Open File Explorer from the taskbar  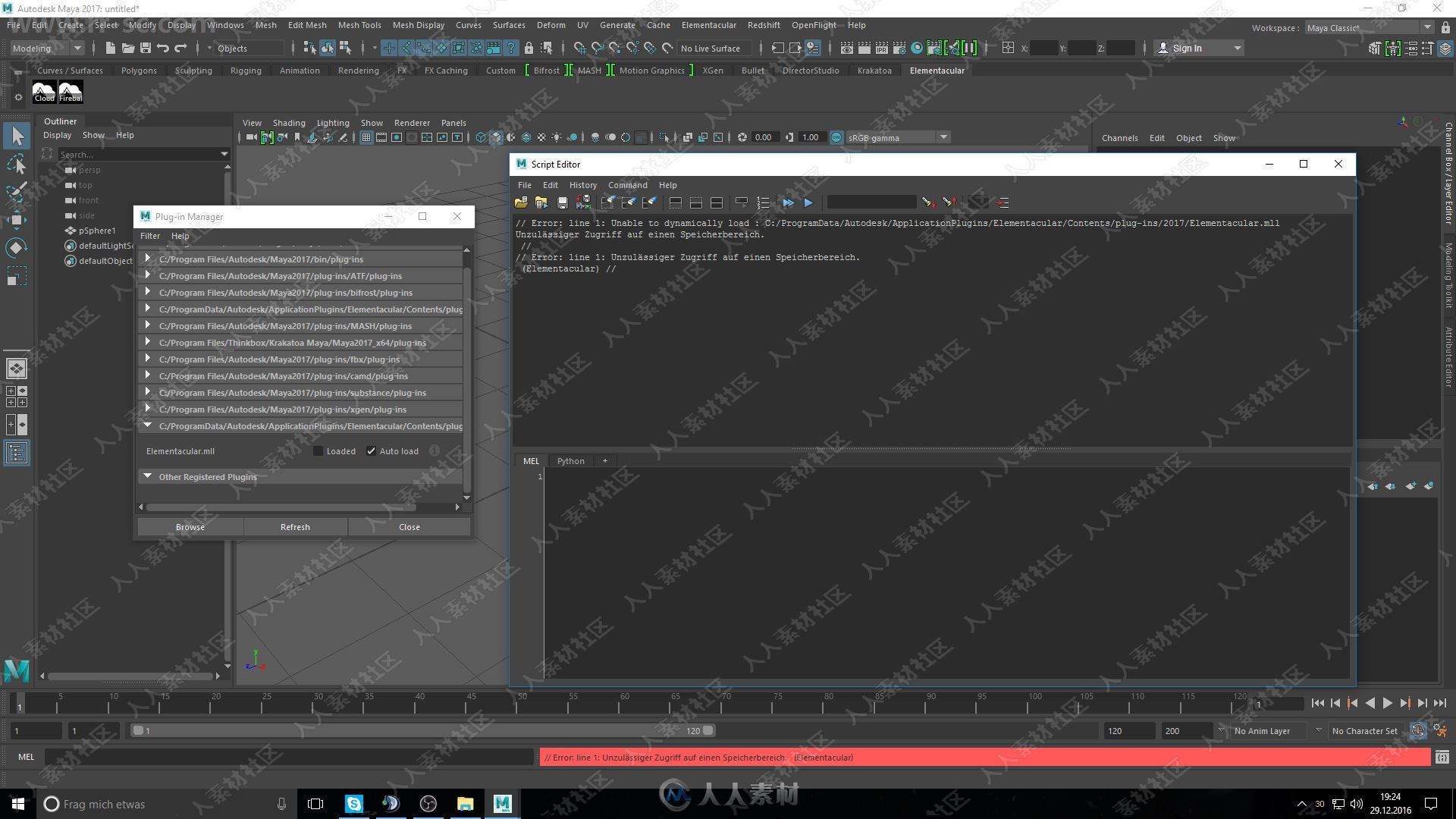click(465, 804)
